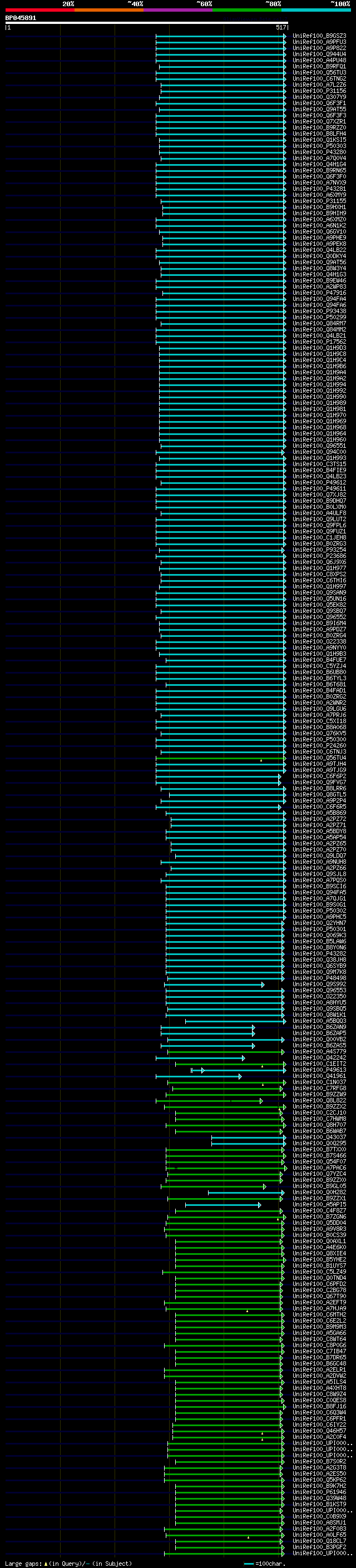Select hit label UniRef100_P43282
Image resolution: width=356 pixels, height=1568 pixels.
319,954
